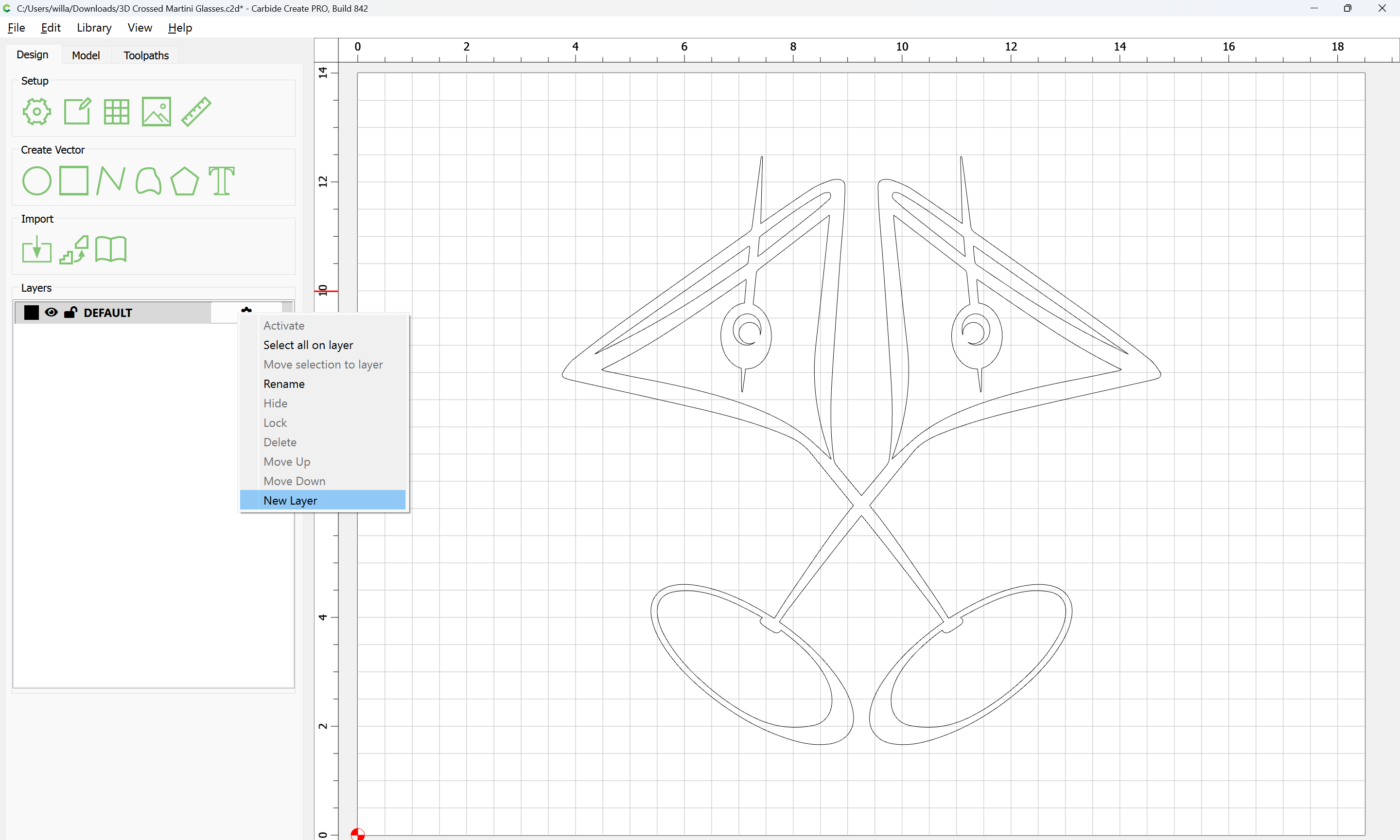Choose Rename in layer context menu
Image resolution: width=1400 pixels, height=840 pixels.
pyautogui.click(x=284, y=384)
